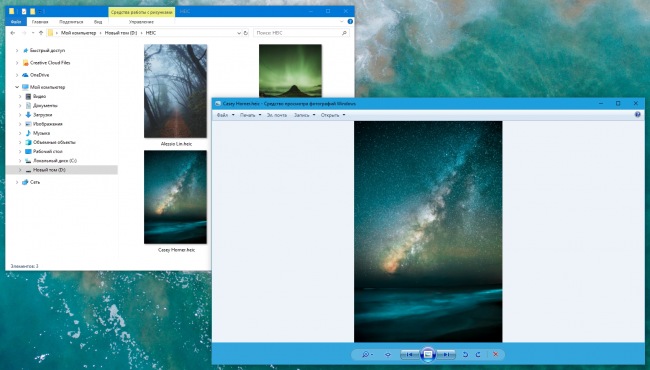Rotate photo counterclockwise in Photo Viewer
650x370 pixels.
click(x=465, y=355)
